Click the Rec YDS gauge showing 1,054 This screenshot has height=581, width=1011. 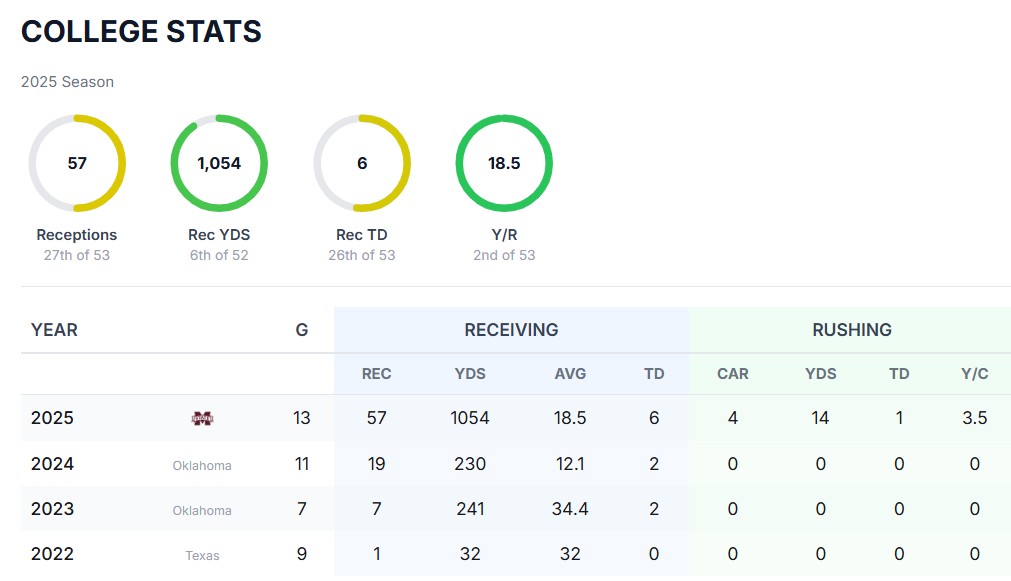[219, 164]
